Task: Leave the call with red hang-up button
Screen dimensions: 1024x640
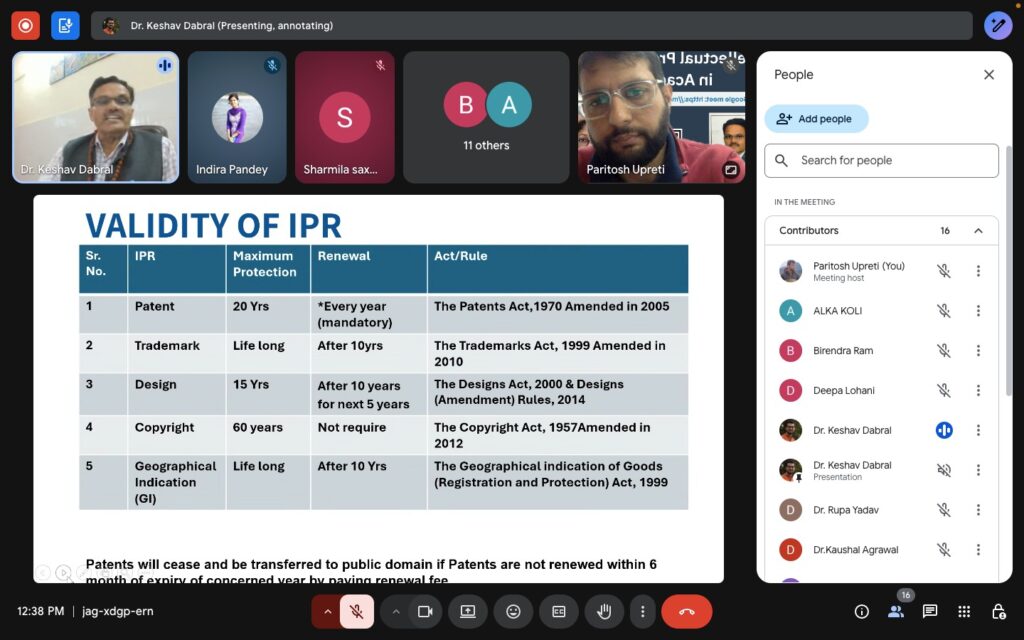Action: (x=686, y=611)
